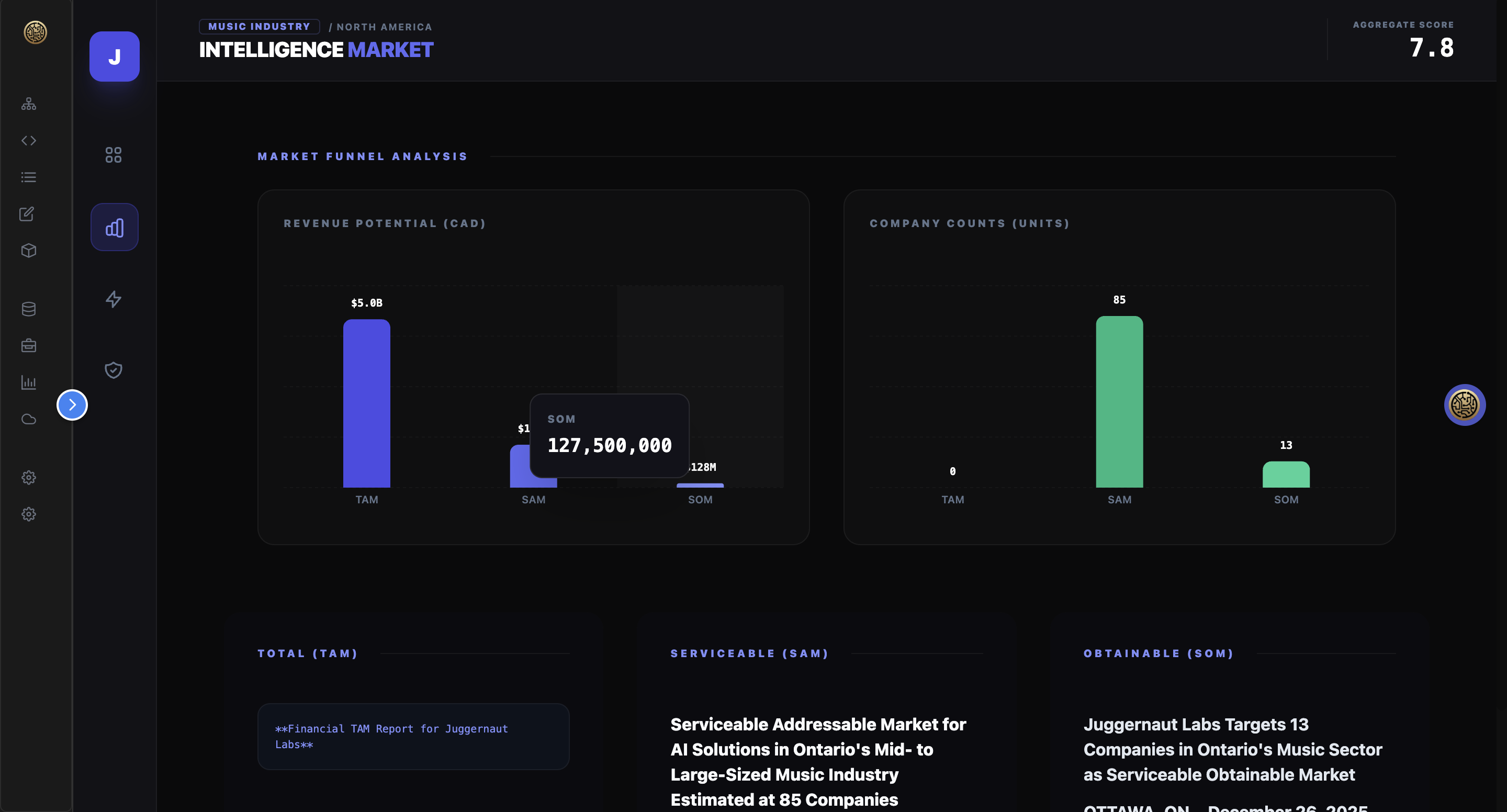Open the shield checkmark section

click(114, 370)
